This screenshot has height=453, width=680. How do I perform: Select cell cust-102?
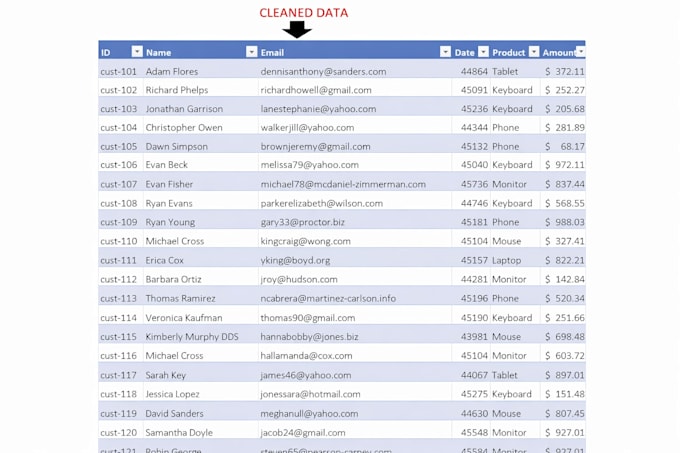118,90
